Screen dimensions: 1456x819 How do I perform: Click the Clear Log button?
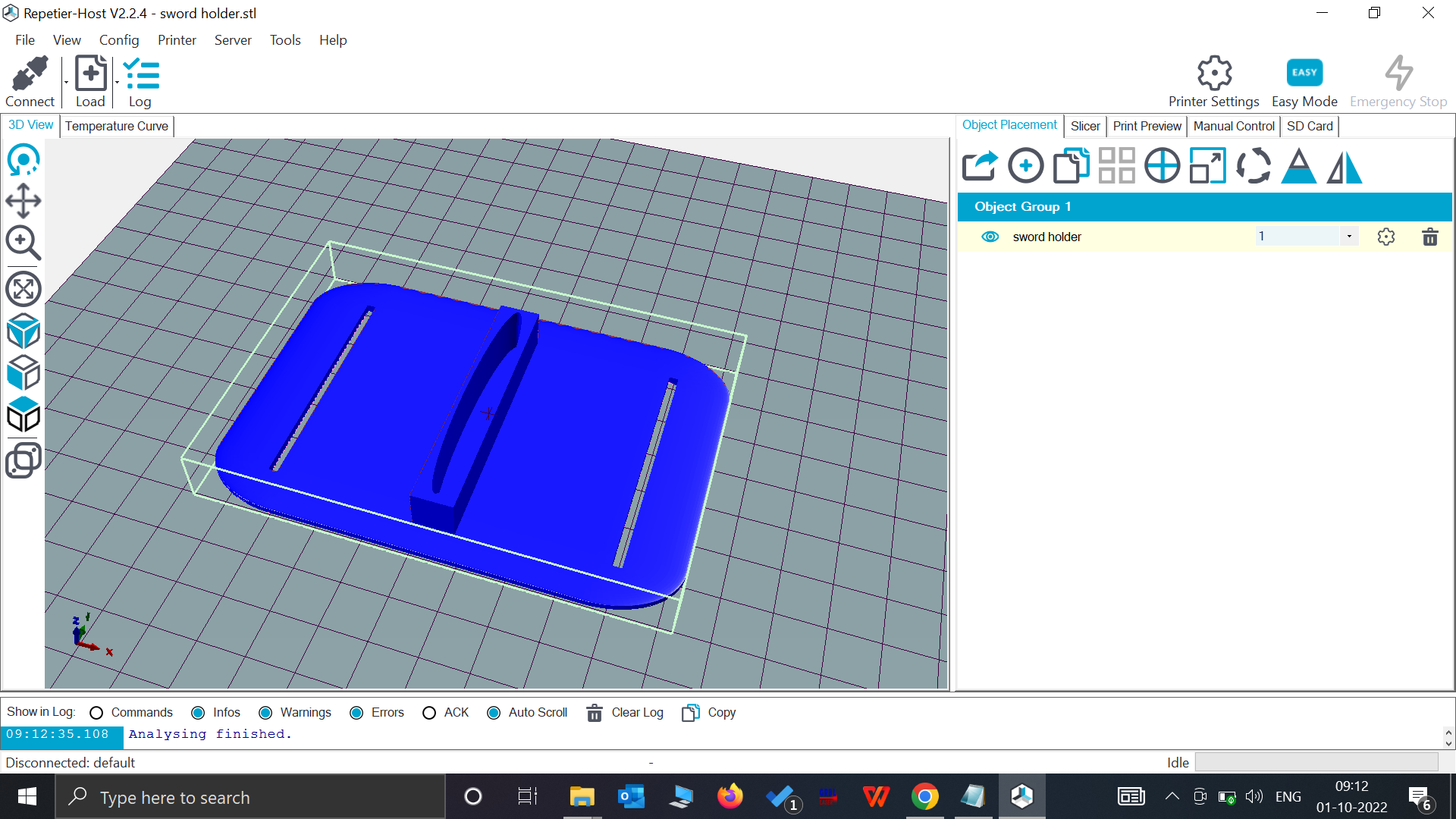tap(626, 713)
